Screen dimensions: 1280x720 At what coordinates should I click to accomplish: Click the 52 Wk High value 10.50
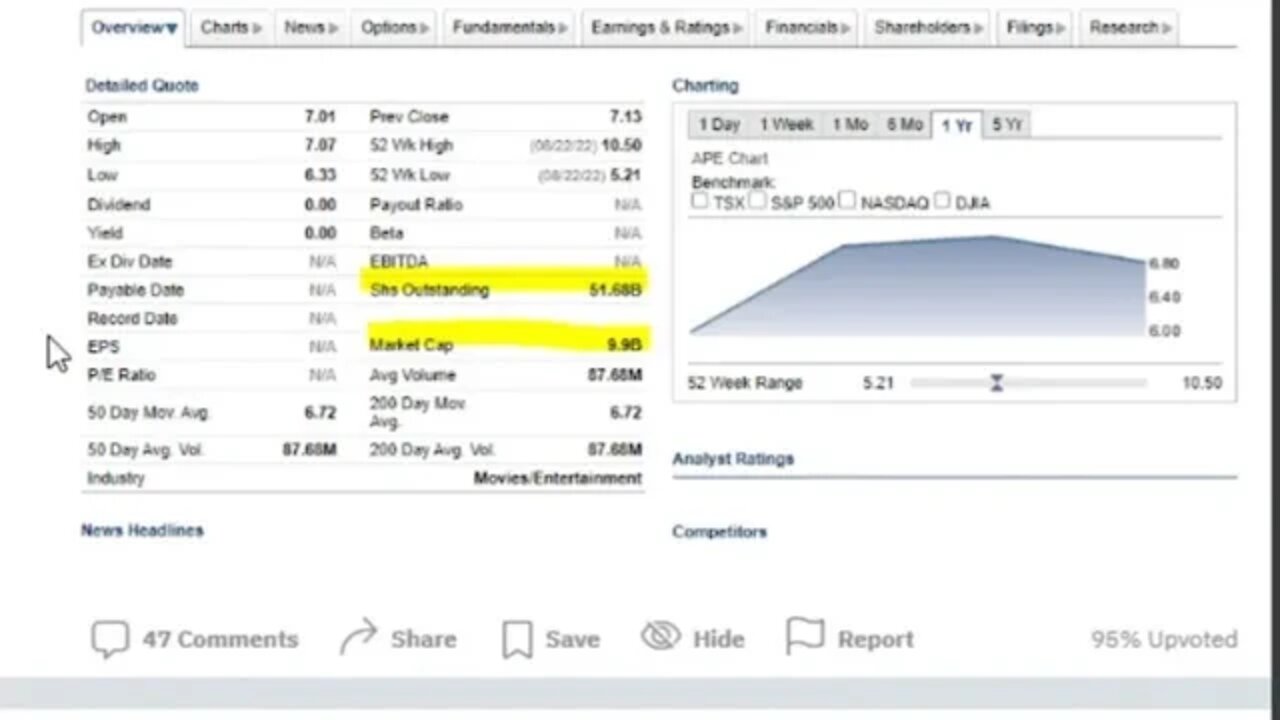[621, 145]
